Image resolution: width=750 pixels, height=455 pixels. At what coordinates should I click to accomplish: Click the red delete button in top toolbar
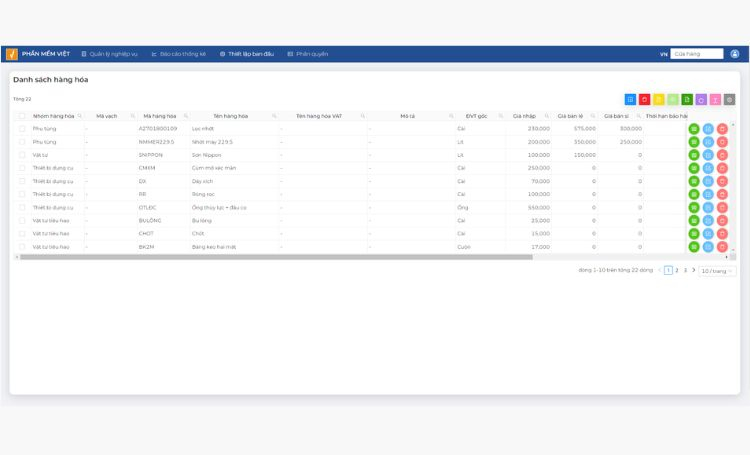coord(644,100)
